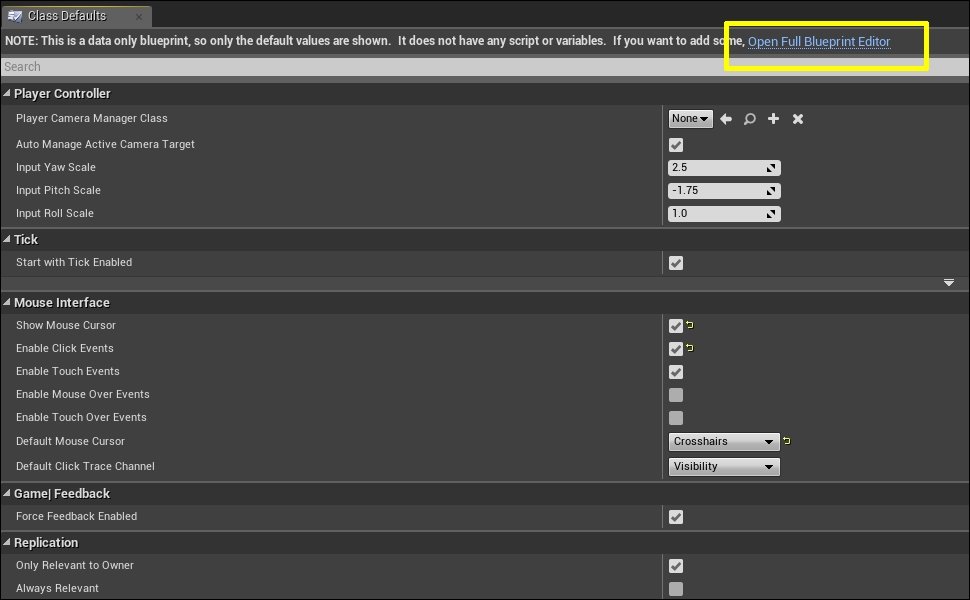
Task: Open the Default Click Trace Channel dropdown
Action: [x=724, y=467]
